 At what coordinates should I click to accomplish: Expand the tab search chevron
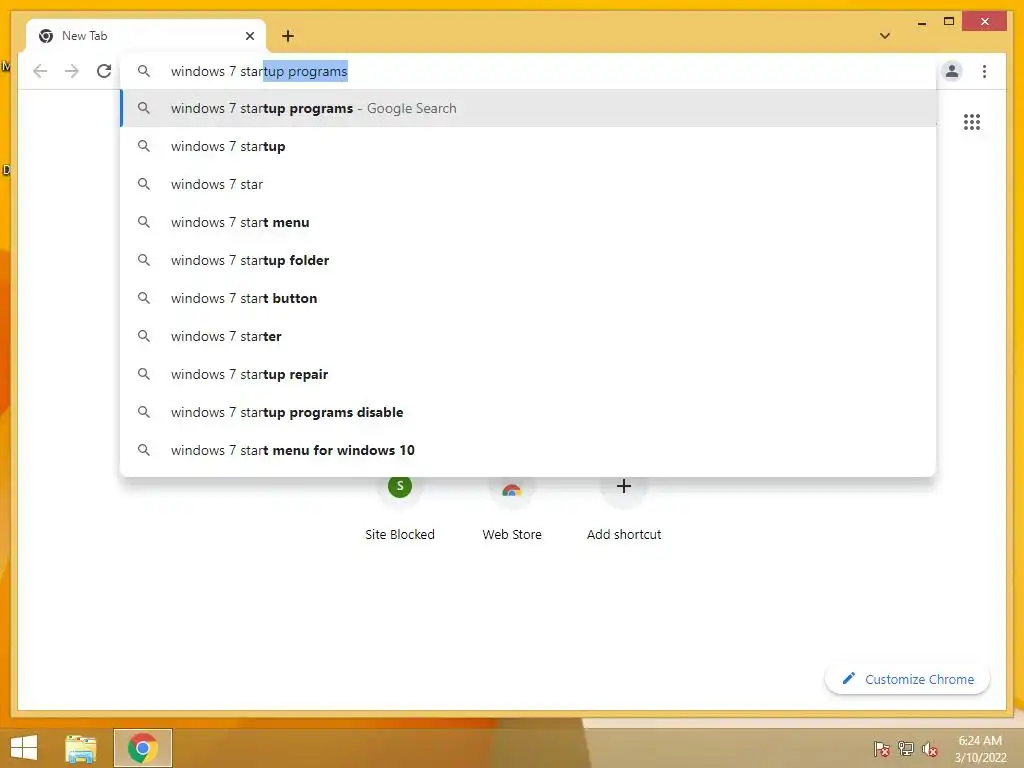(884, 36)
